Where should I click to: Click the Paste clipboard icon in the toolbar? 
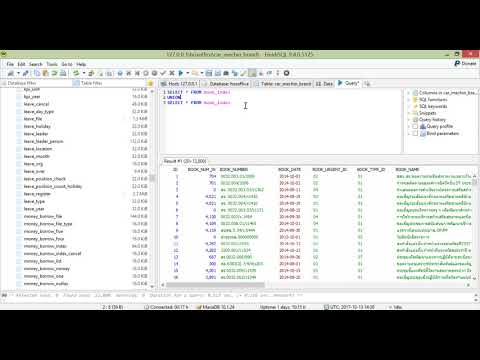click(46, 73)
